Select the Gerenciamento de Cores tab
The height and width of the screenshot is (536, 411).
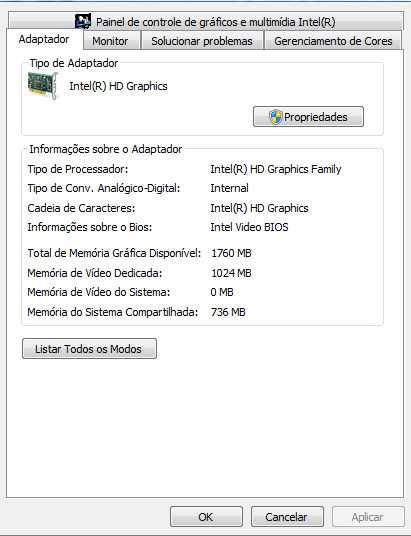pos(333,41)
